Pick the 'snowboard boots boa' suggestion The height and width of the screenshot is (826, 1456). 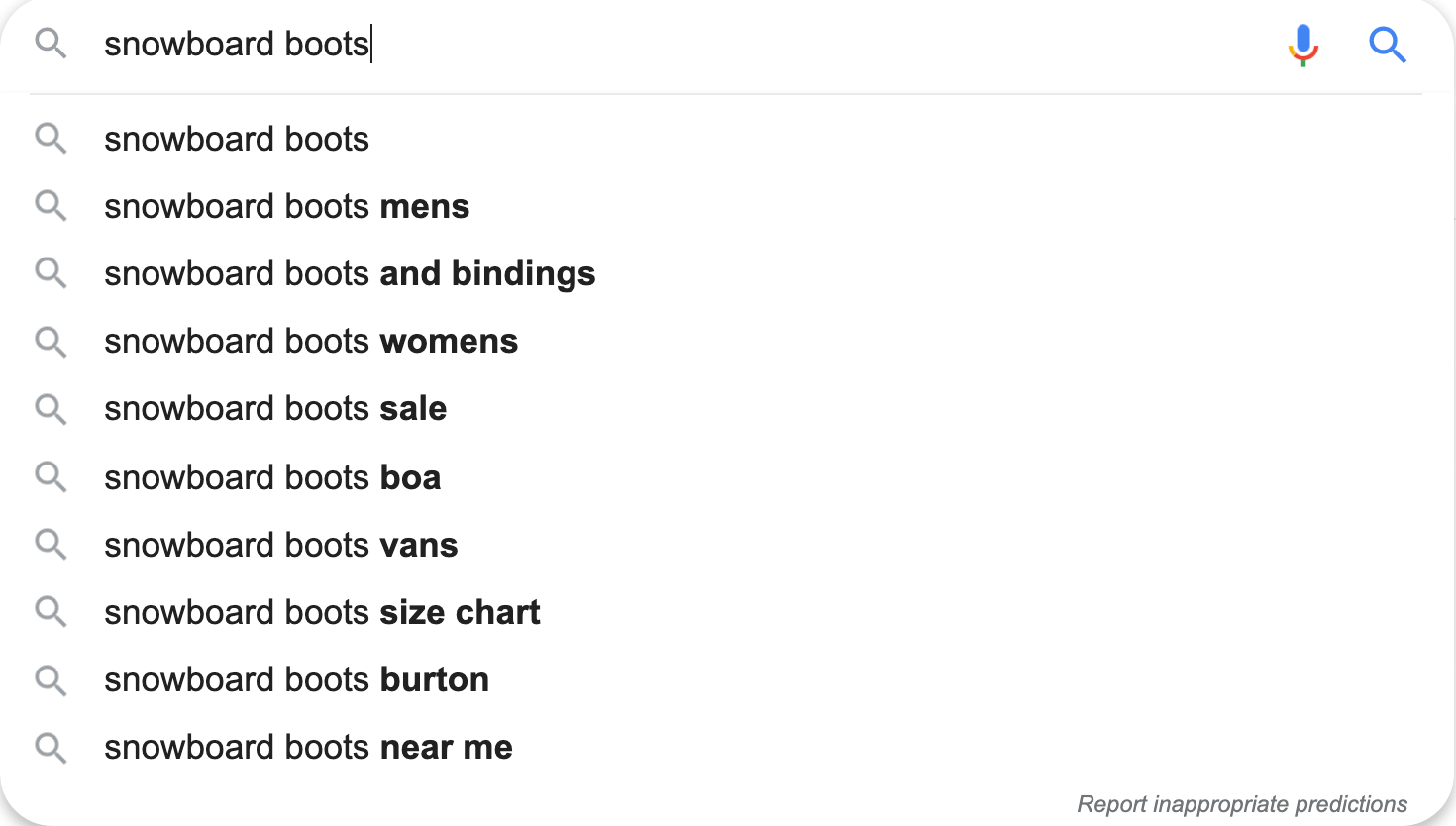pos(728,477)
